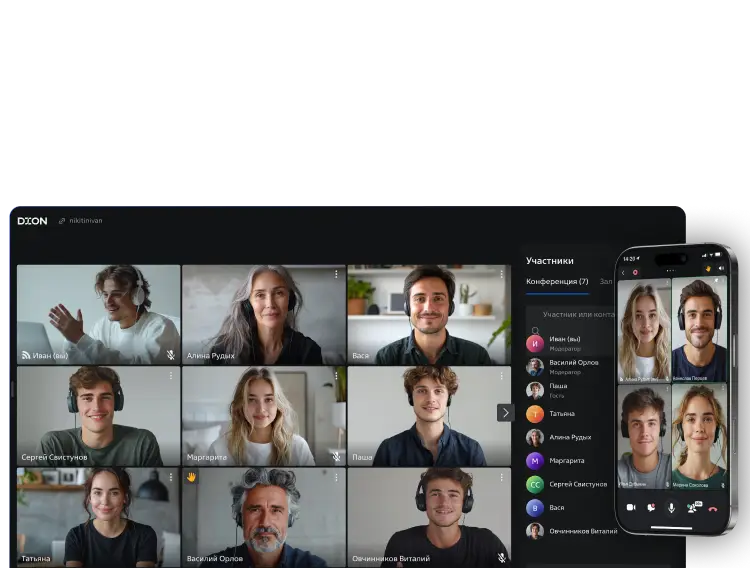Open options menu on Татьяна video tile
This screenshot has height=568, width=750.
pyautogui.click(x=171, y=478)
